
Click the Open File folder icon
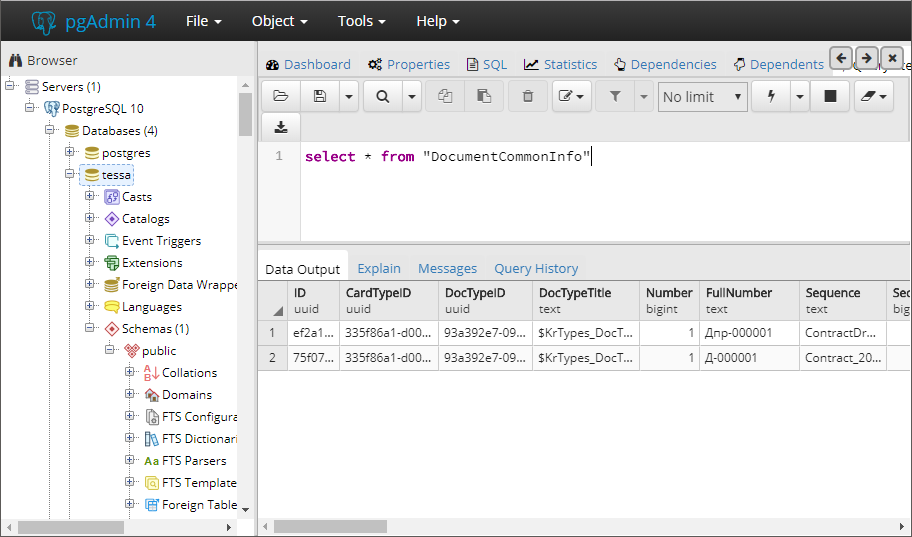coord(281,96)
